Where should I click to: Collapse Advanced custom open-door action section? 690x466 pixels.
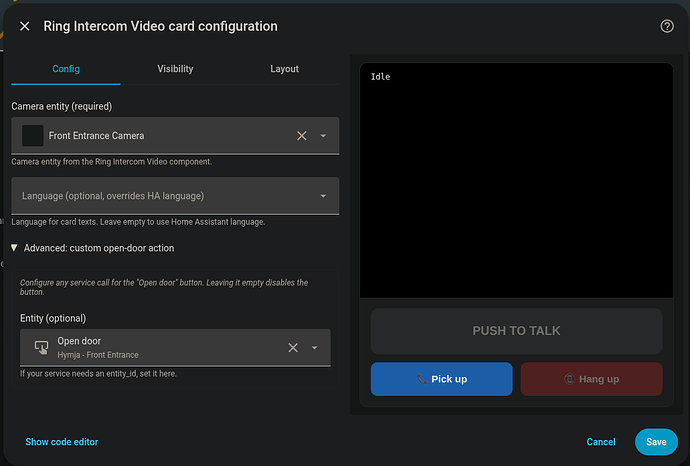[93, 248]
